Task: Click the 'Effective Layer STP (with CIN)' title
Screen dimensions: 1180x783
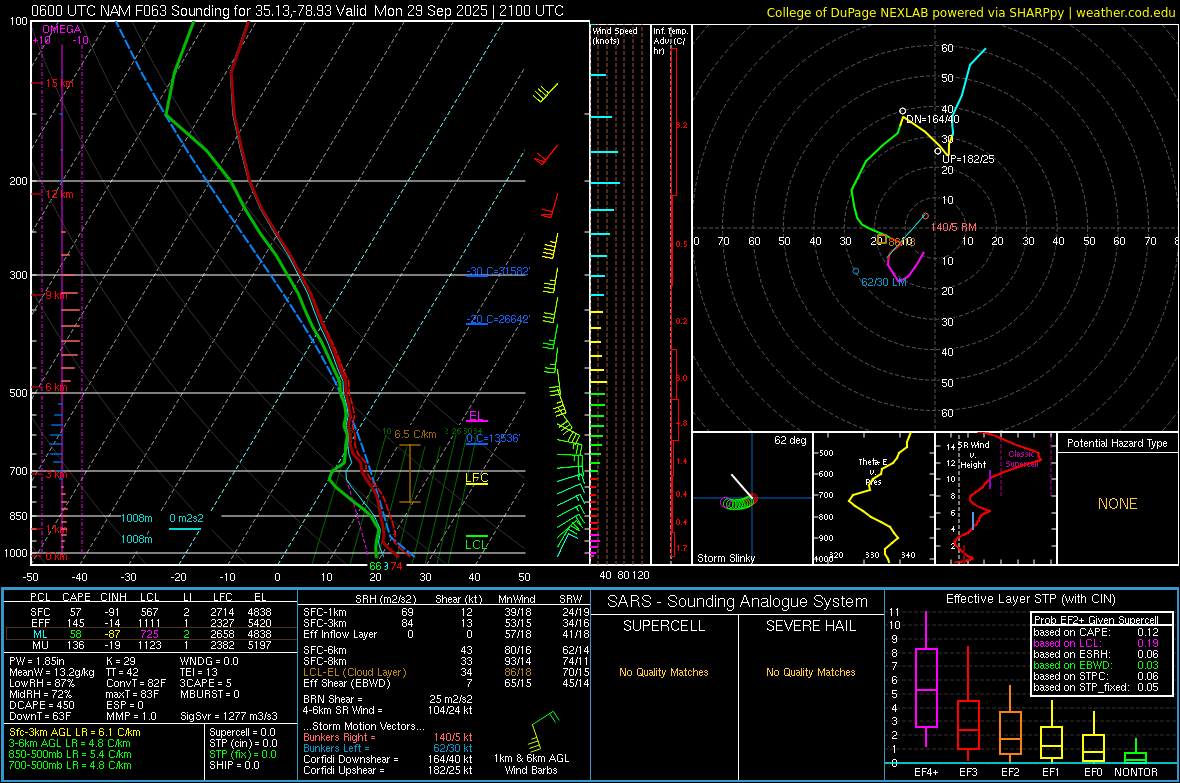Action: pos(1030,599)
